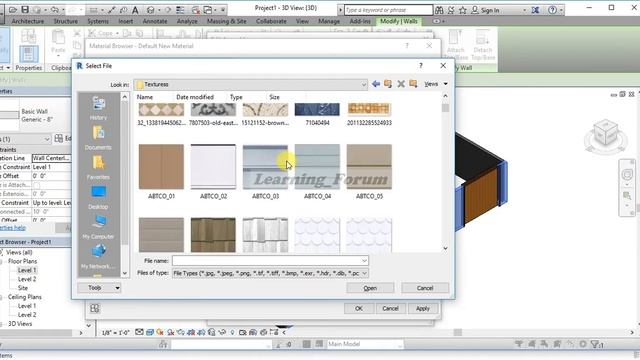Click Material Browser bottom-left asset icon

point(95,308)
